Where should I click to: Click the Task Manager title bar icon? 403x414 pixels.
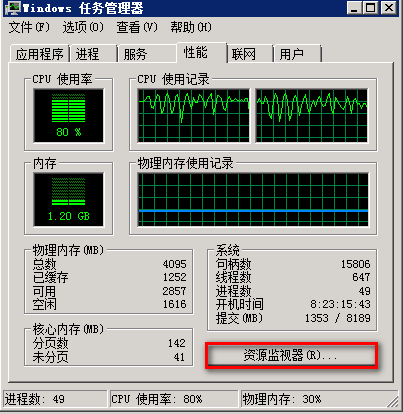click(x=12, y=8)
